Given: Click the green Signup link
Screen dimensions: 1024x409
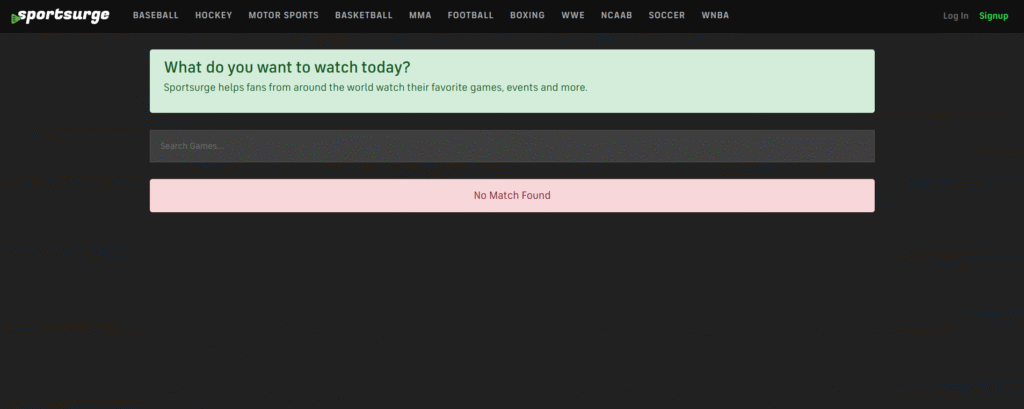Looking at the screenshot, I should [x=993, y=16].
